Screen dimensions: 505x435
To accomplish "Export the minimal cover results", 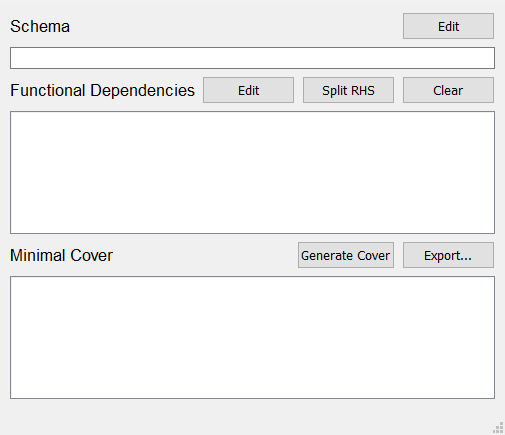I will tap(448, 255).
